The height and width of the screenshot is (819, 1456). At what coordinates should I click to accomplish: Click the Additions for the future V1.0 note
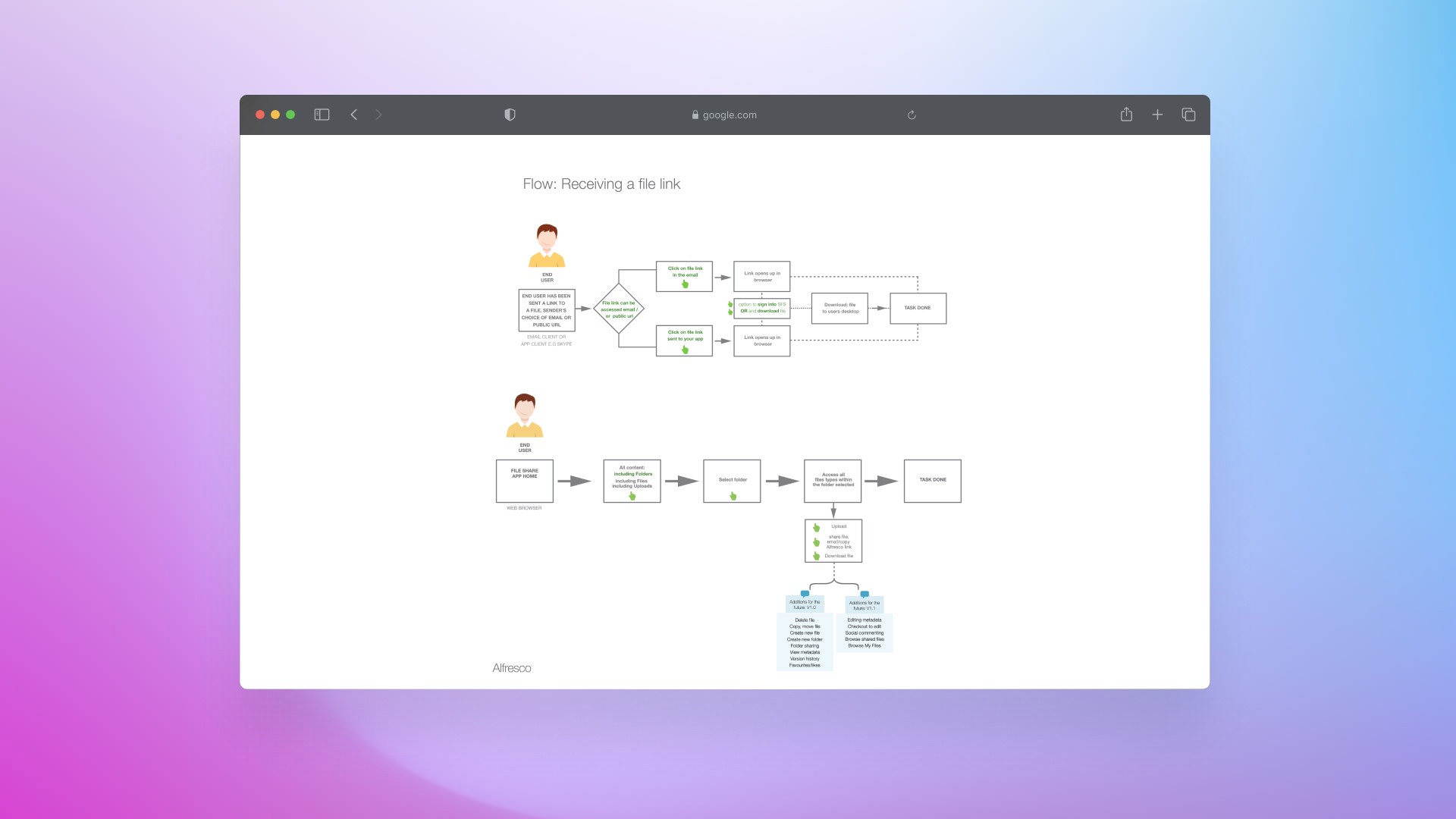click(x=805, y=604)
